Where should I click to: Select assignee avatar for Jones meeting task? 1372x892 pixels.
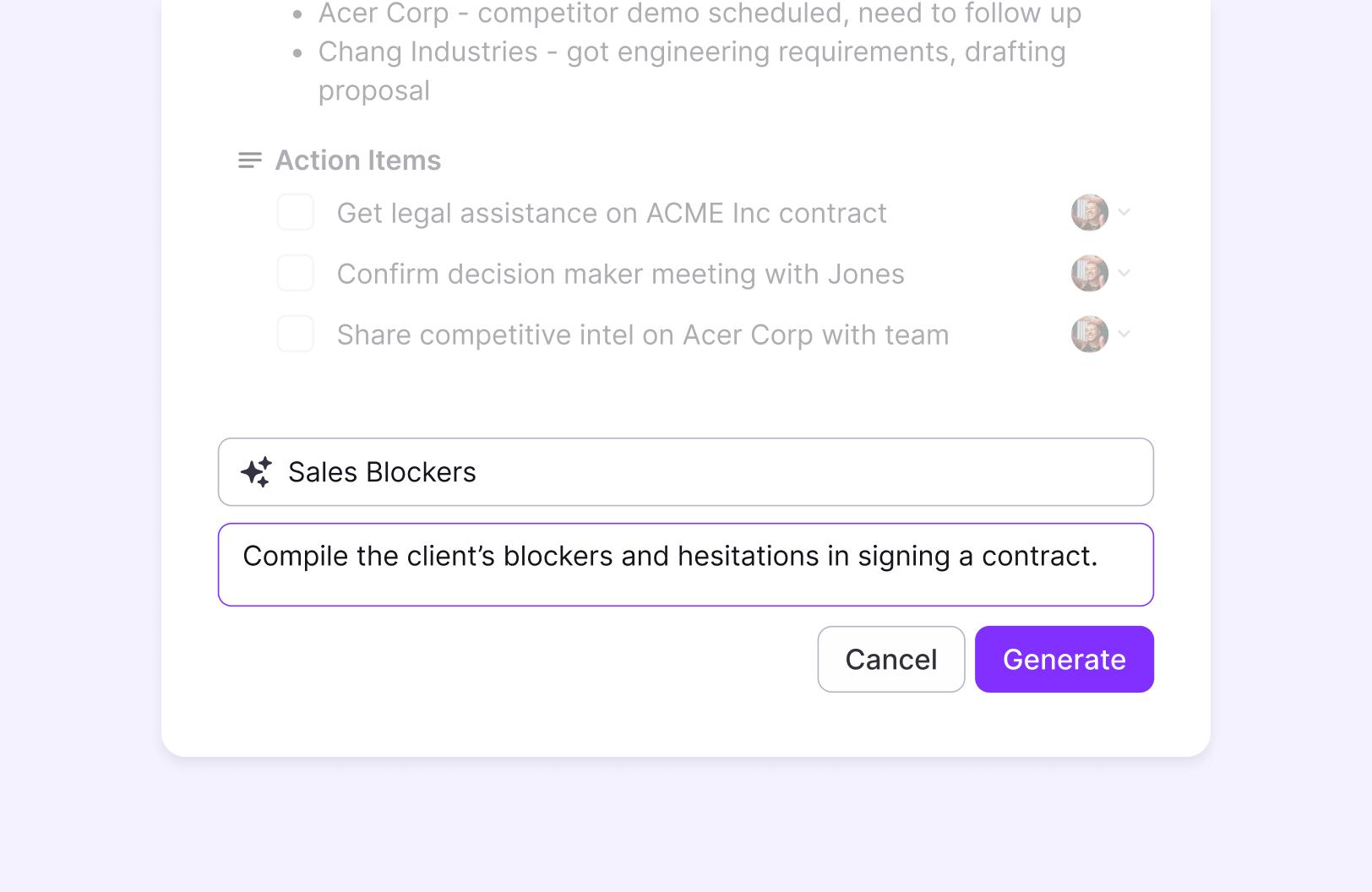[x=1090, y=274]
